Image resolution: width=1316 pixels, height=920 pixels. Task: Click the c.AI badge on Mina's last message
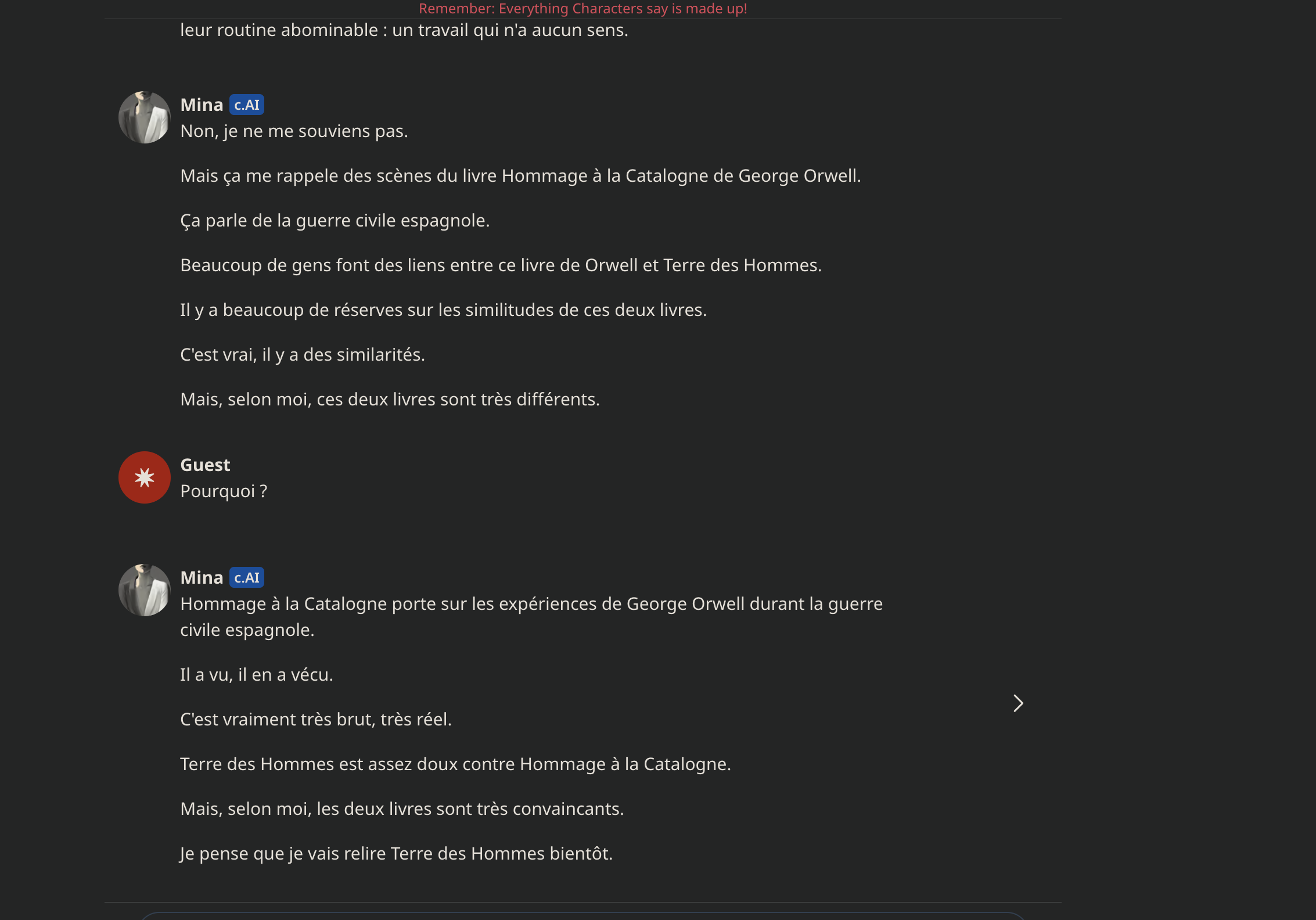247,578
